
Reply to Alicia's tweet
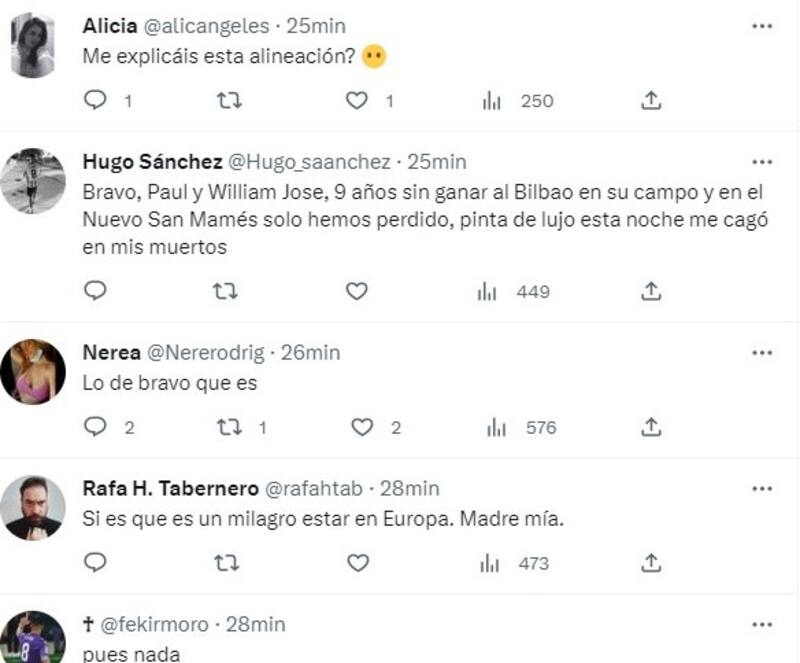coord(95,100)
